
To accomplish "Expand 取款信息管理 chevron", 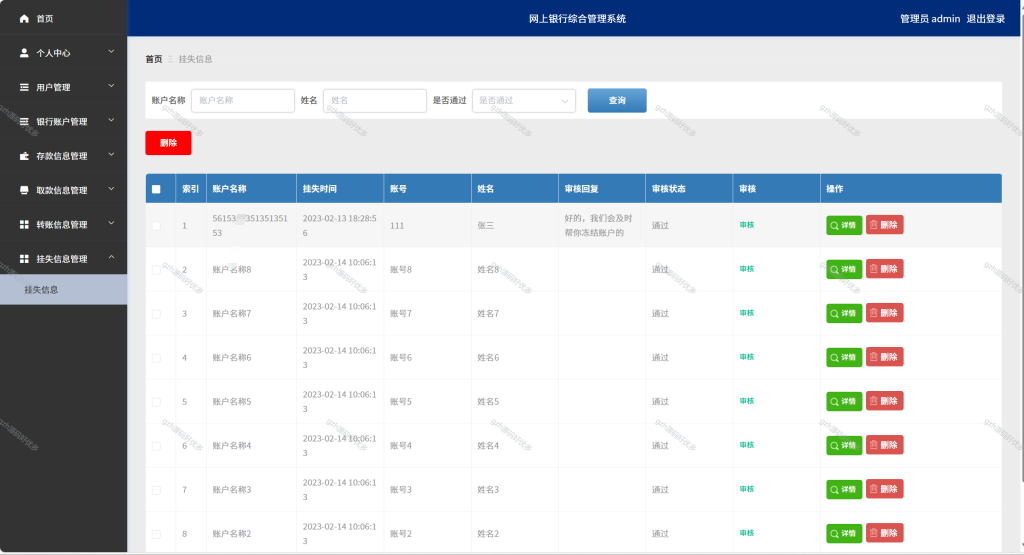I will click(x=111, y=189).
